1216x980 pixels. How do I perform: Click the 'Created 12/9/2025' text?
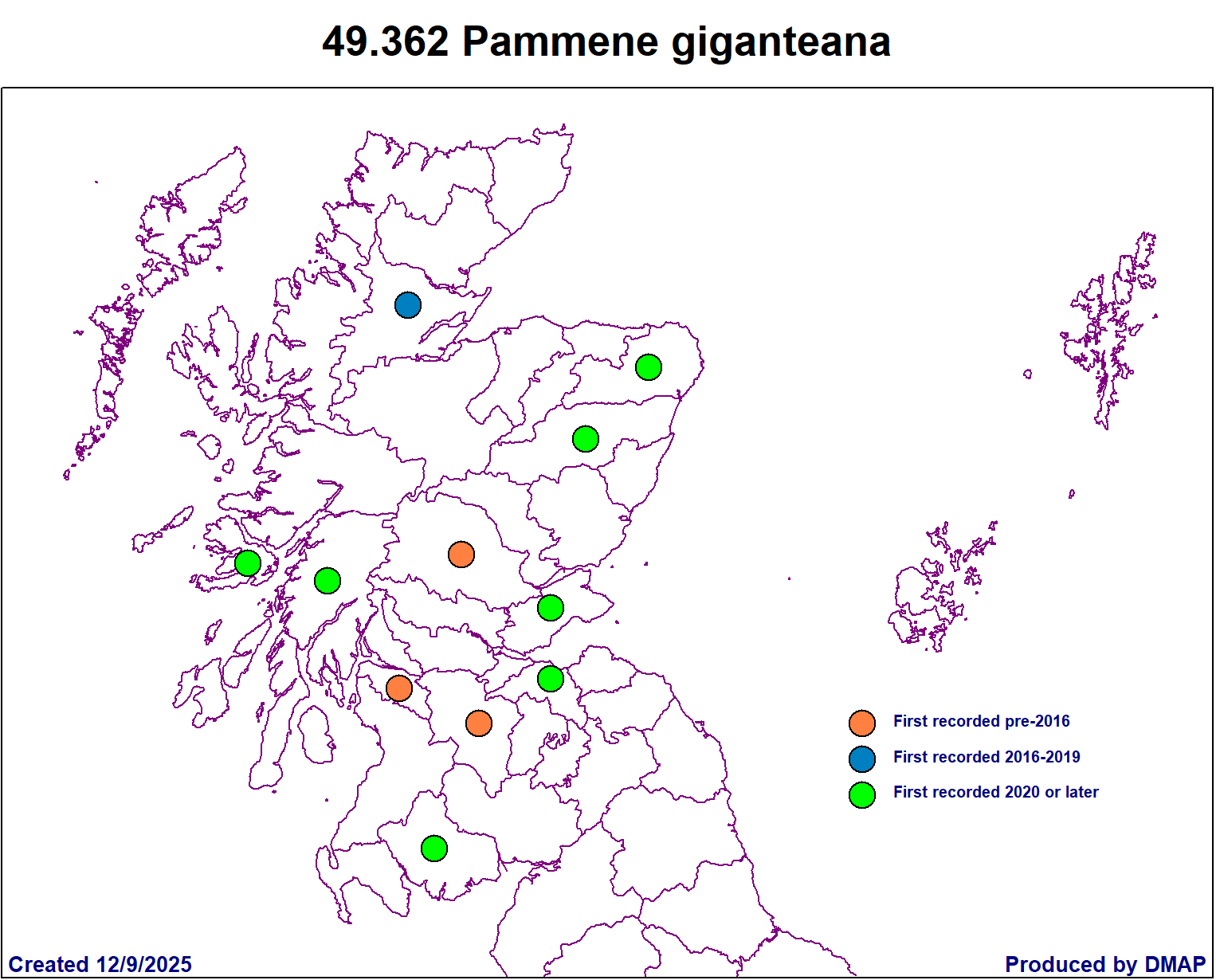(100, 965)
